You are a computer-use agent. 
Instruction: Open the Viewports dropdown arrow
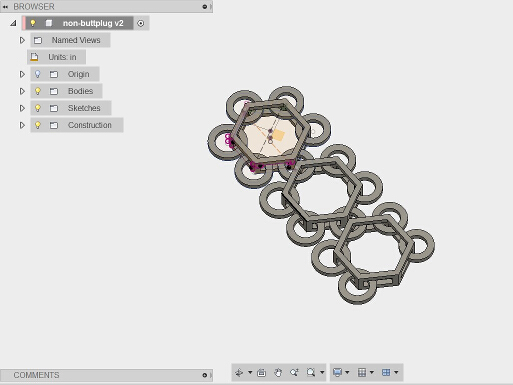(396, 372)
